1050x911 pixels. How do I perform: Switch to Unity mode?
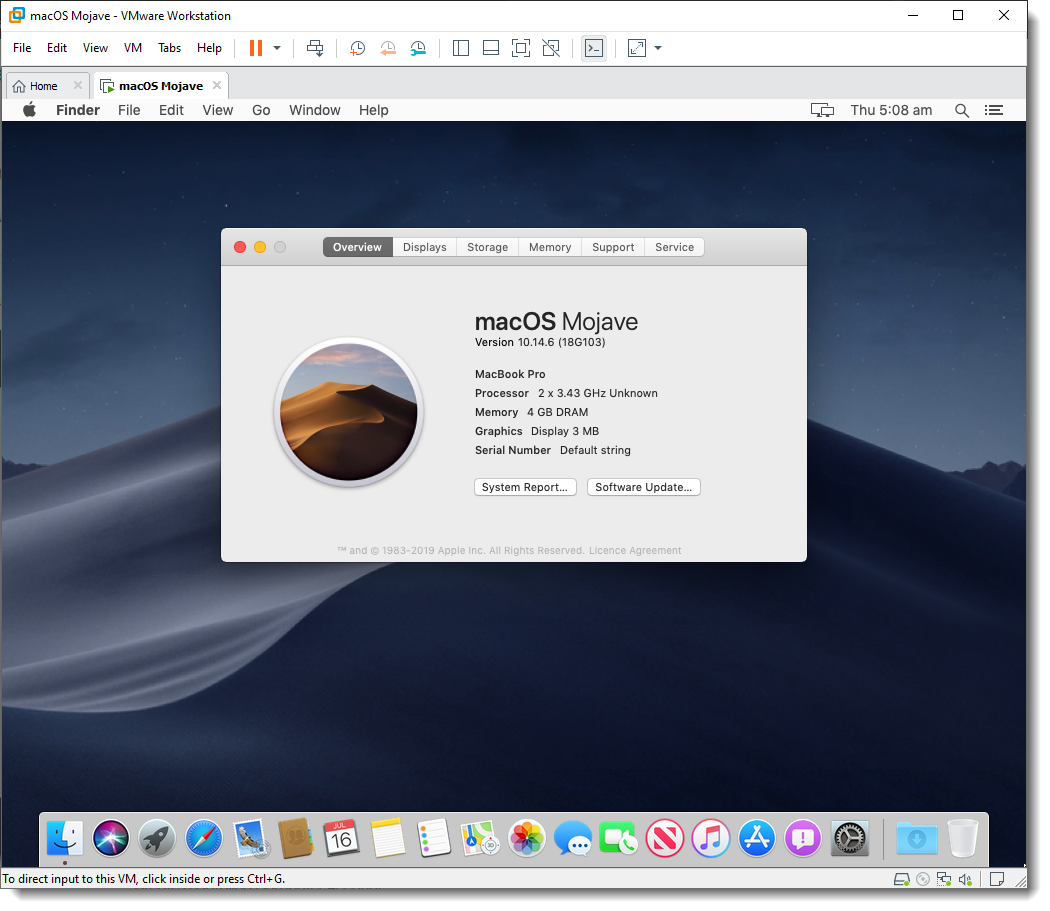(551, 48)
